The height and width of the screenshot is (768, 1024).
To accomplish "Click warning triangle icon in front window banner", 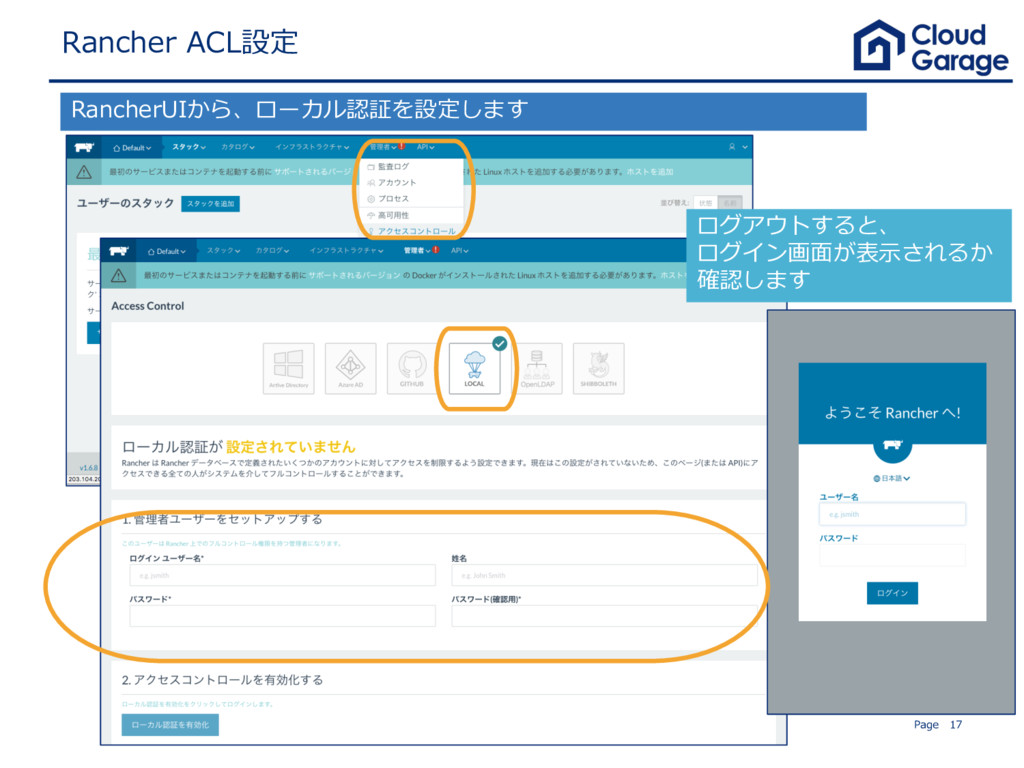I will coord(119,276).
